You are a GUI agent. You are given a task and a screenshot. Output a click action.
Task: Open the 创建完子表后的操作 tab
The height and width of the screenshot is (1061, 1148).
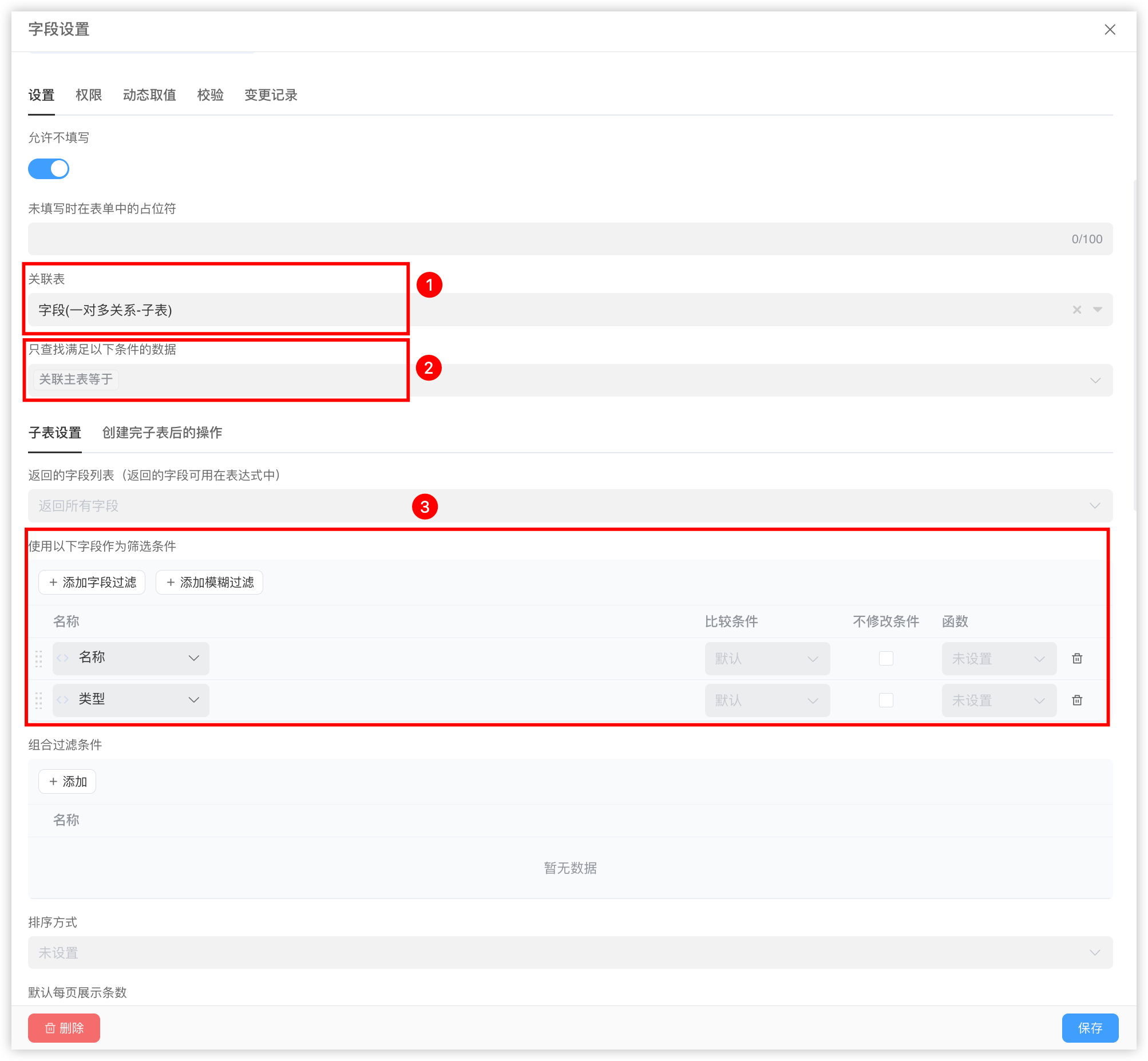coord(162,432)
